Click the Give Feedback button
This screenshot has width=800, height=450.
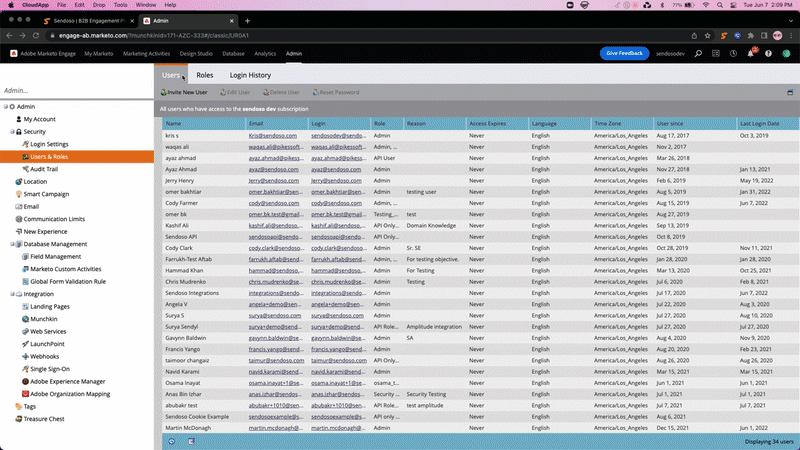point(624,53)
